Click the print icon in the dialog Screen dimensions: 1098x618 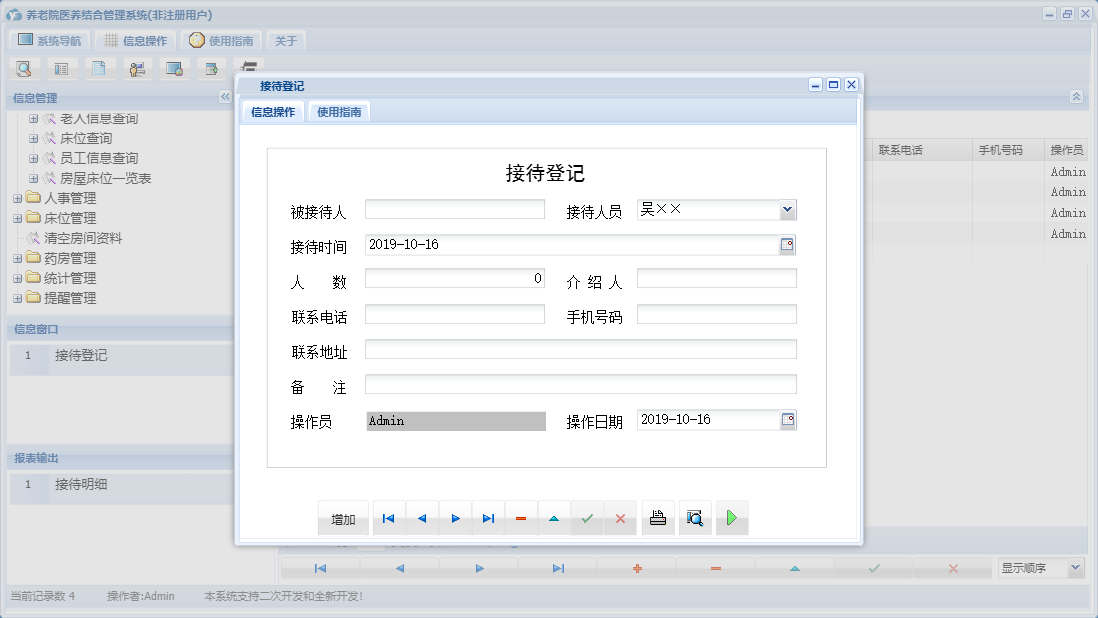click(x=658, y=517)
